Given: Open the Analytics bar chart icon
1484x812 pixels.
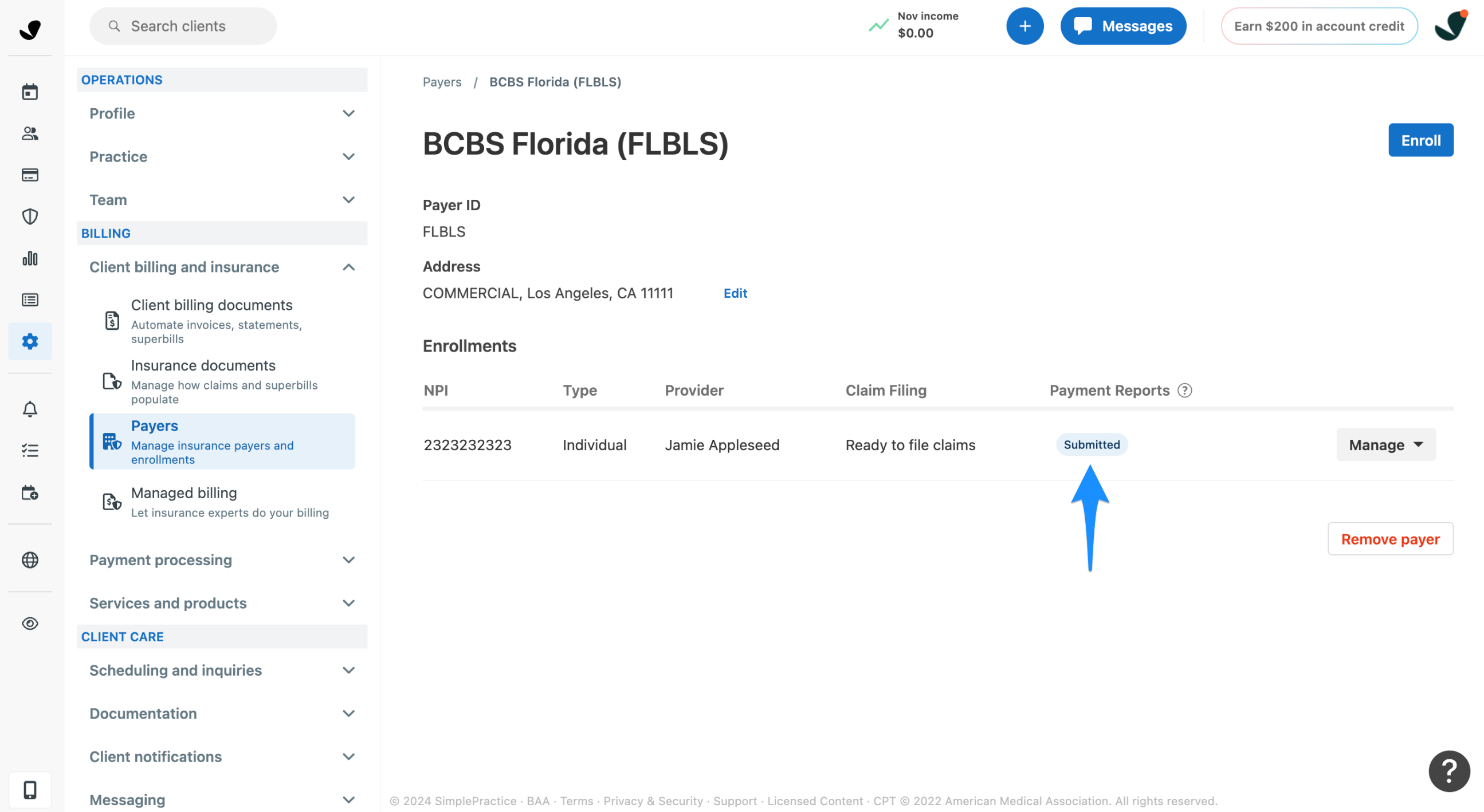Looking at the screenshot, I should tap(30, 259).
